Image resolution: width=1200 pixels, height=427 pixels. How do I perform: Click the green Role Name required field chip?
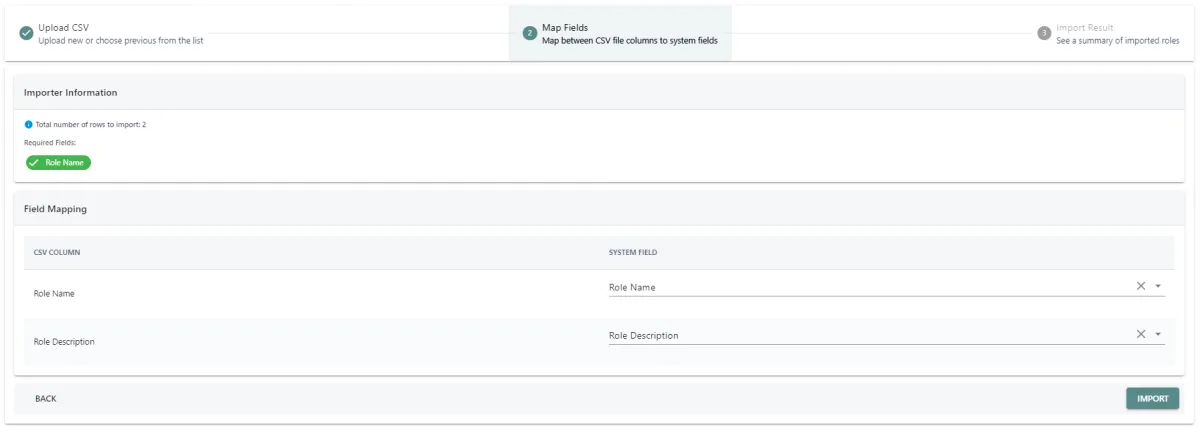coord(58,162)
